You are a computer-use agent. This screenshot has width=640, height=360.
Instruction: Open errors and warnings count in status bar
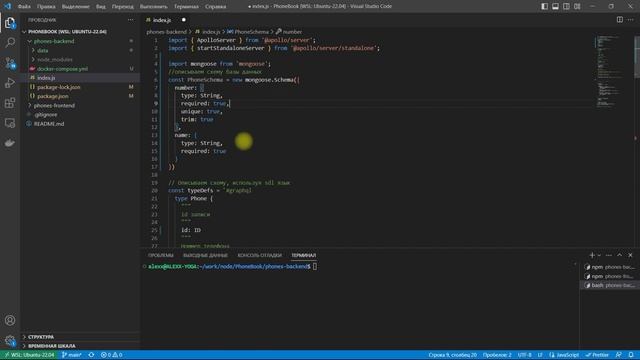click(x=111, y=355)
